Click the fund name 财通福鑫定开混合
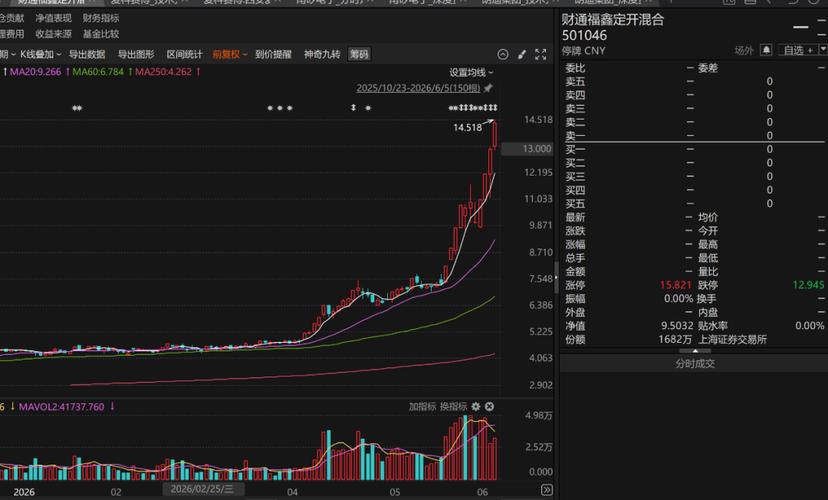The width and height of the screenshot is (828, 500). [x=613, y=20]
